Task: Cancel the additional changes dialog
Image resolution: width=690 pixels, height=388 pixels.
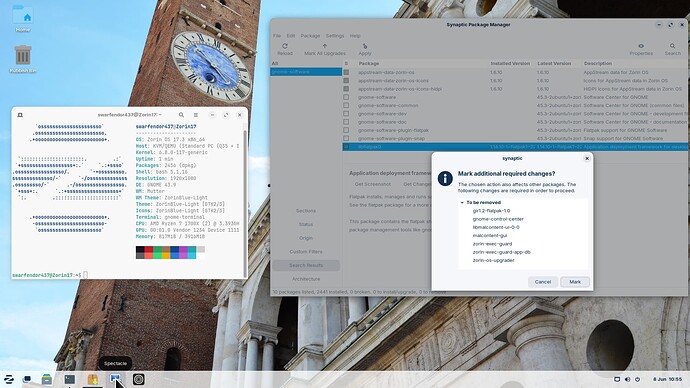Action: coord(543,282)
